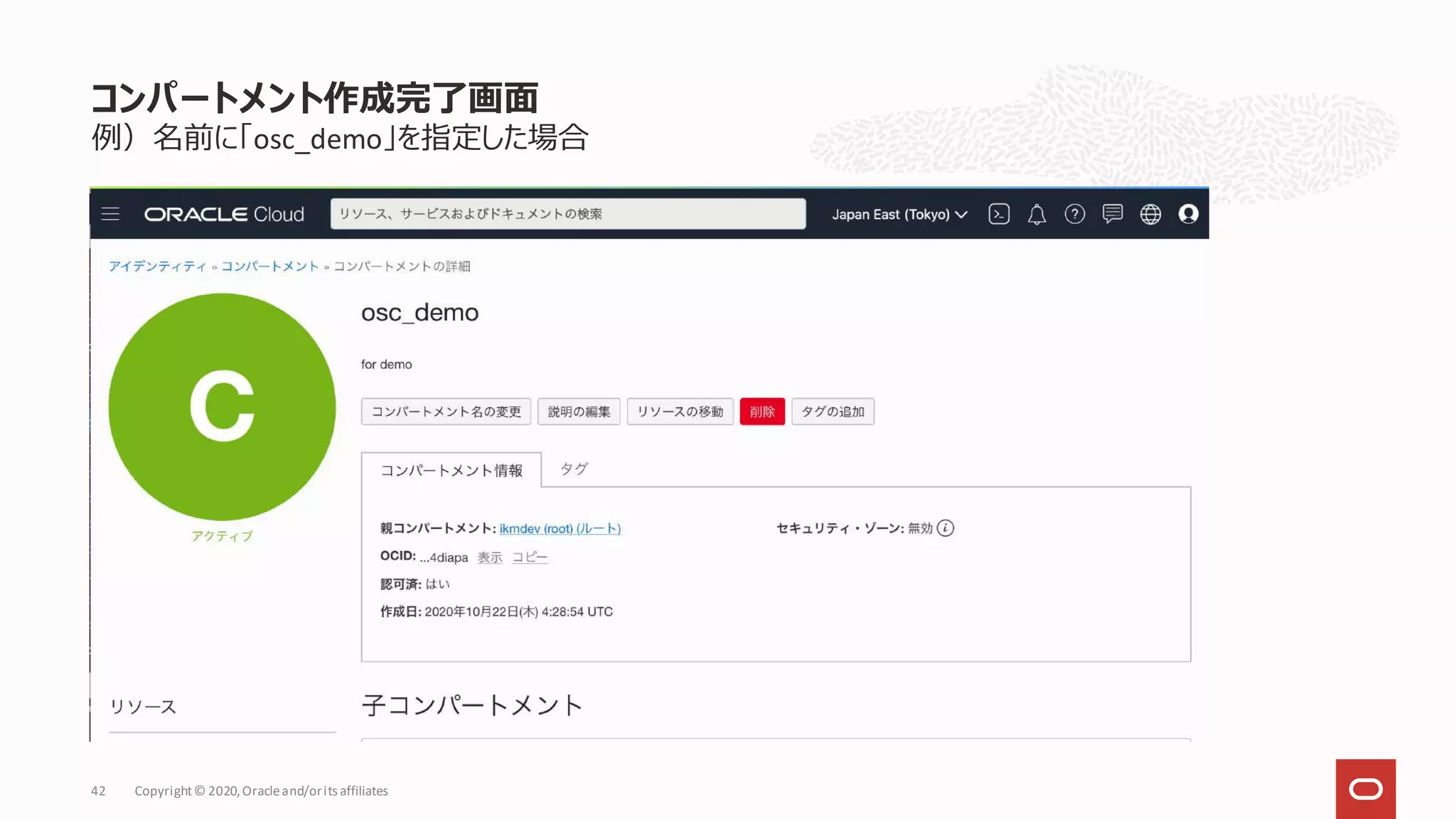Click コンパートメント名の変更 button
The image size is (1456, 819).
pos(446,412)
